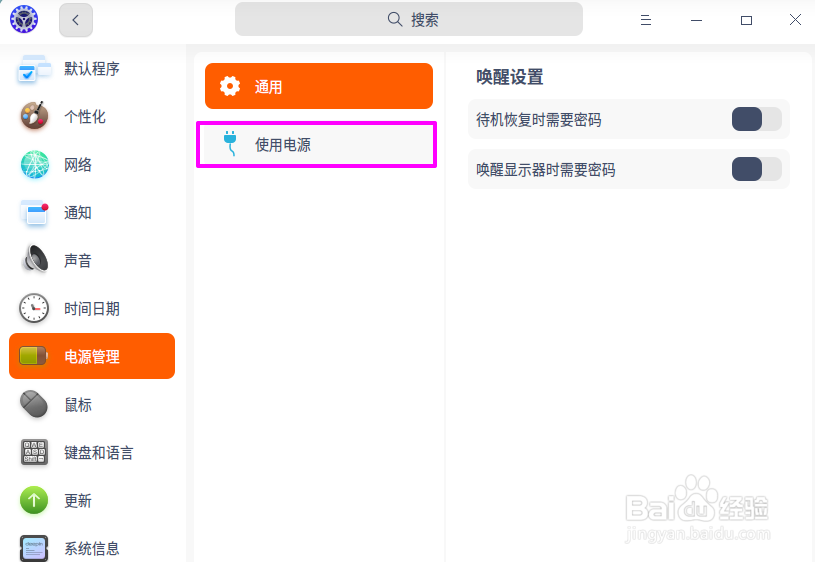Click the plug icon for 使用电源
815x562 pixels.
(x=230, y=144)
